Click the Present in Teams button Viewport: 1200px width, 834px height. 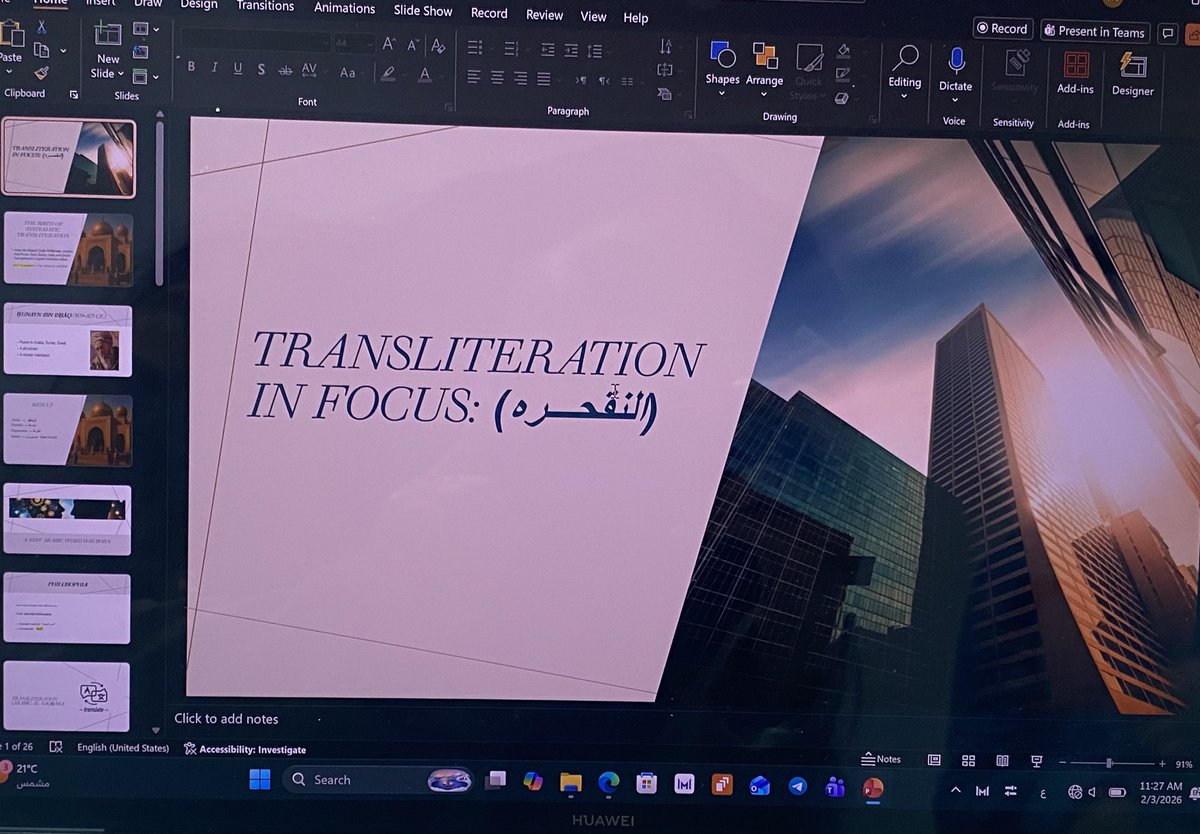click(x=1095, y=32)
